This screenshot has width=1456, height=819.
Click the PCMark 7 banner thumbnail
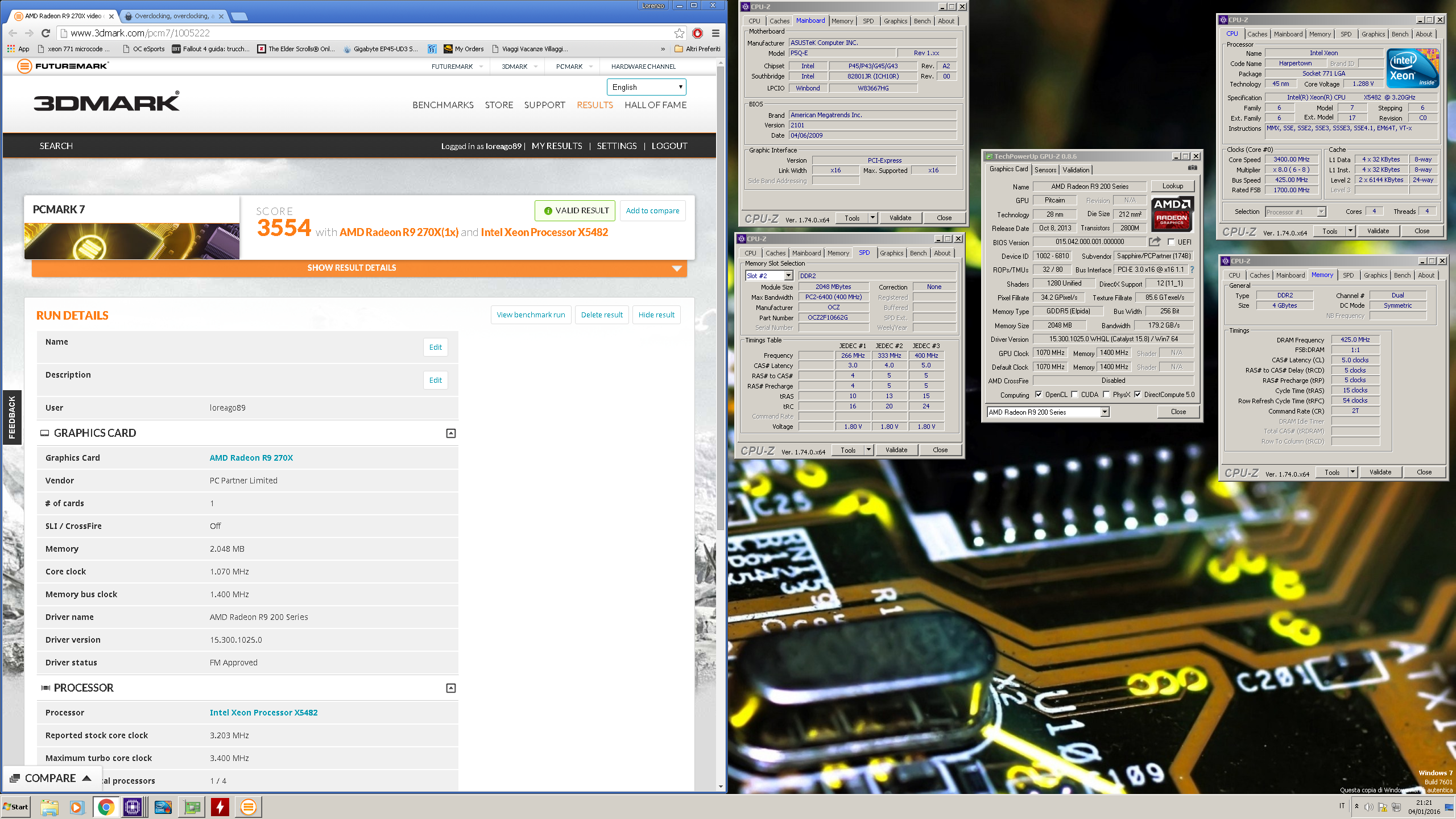pos(132,241)
